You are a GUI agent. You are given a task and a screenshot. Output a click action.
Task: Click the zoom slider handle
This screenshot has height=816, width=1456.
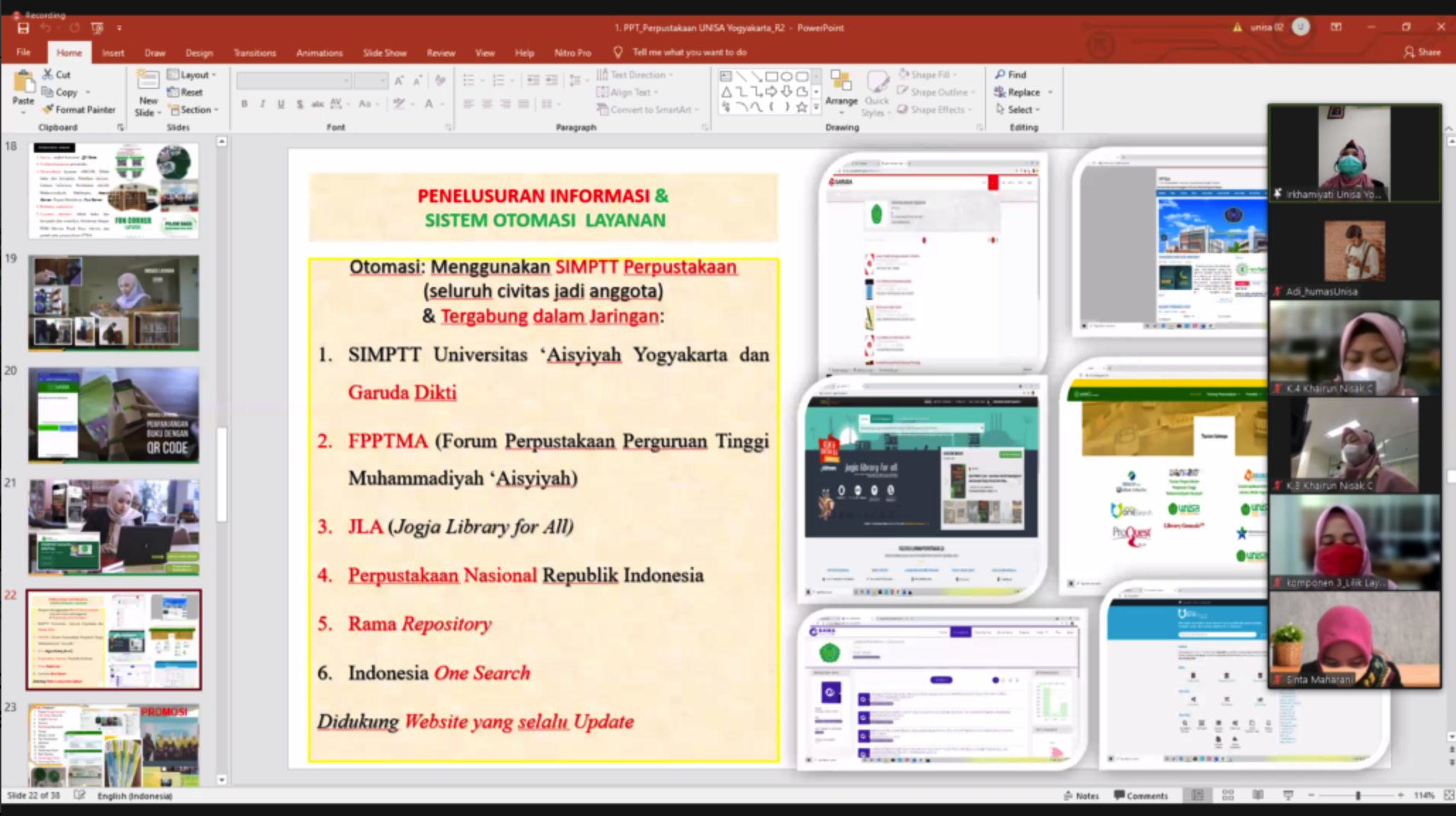(1358, 795)
